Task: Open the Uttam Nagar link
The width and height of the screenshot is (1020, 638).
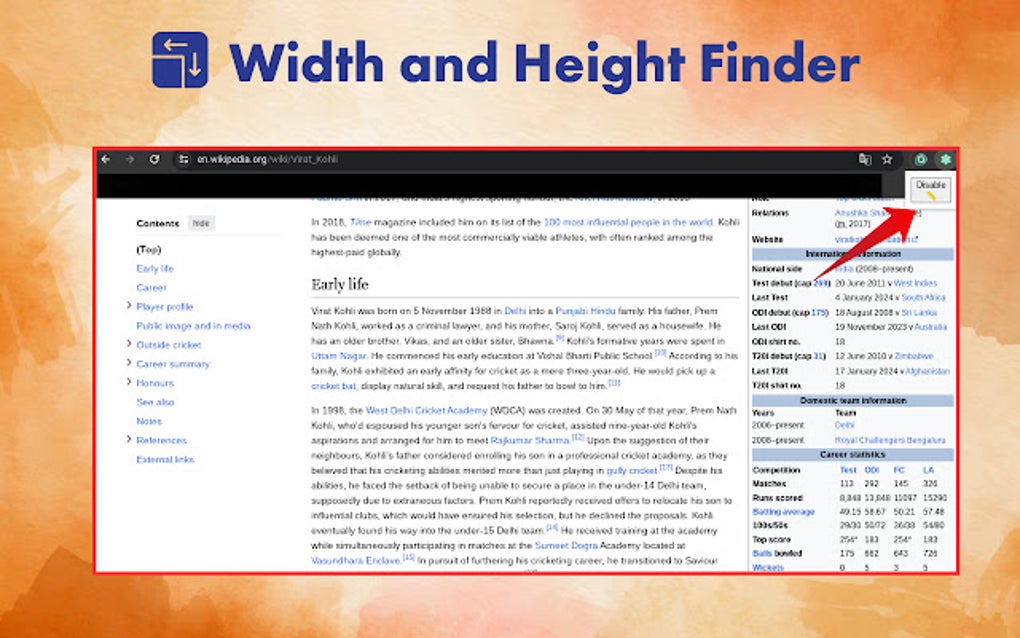Action: (x=339, y=356)
